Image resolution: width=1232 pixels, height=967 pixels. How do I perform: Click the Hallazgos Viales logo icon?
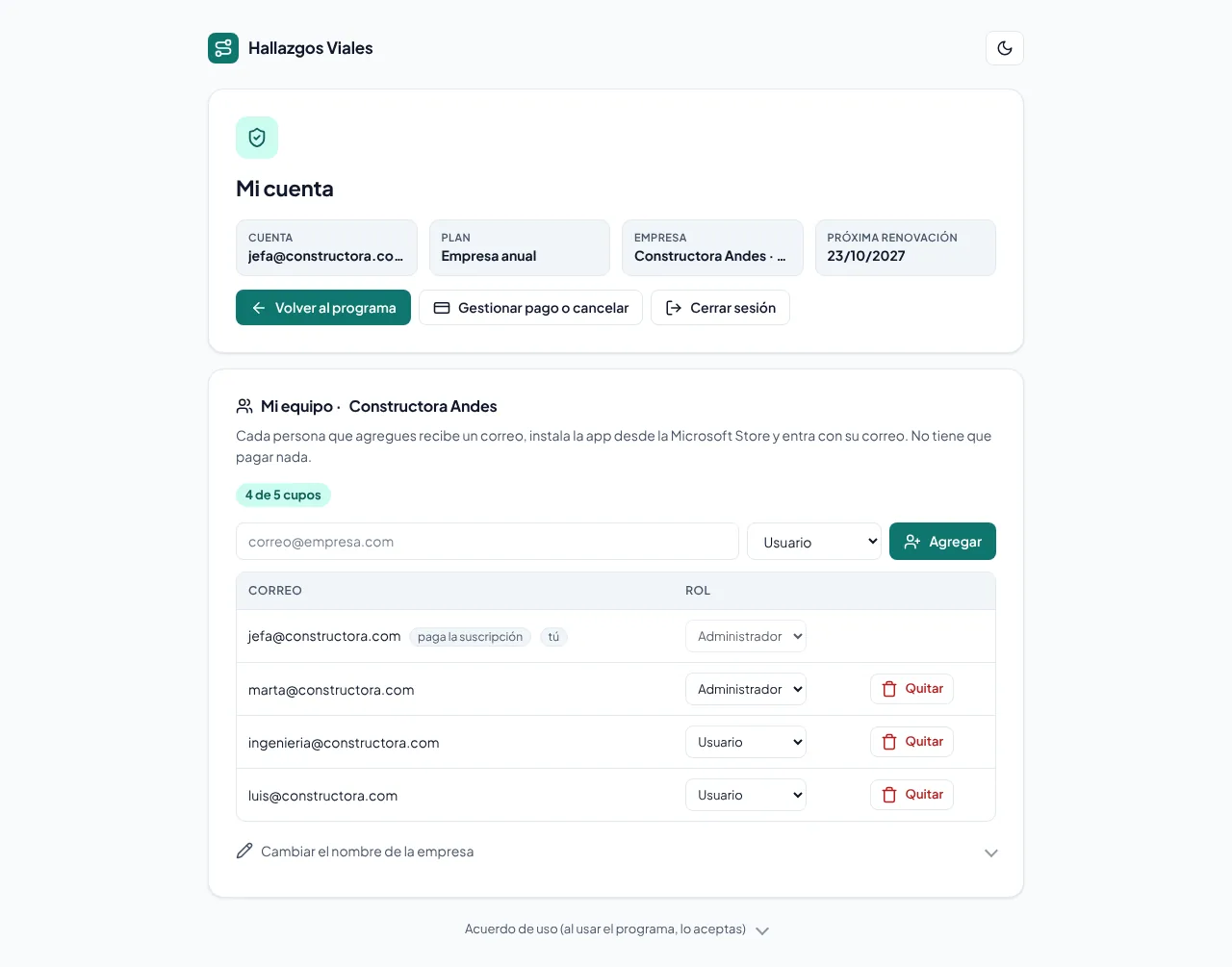pos(223,48)
